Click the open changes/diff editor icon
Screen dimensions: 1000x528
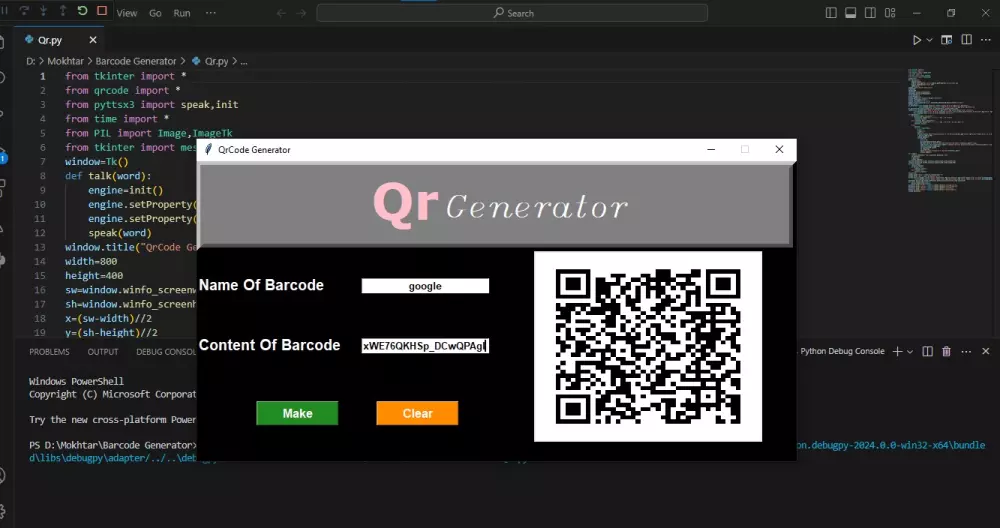click(947, 40)
